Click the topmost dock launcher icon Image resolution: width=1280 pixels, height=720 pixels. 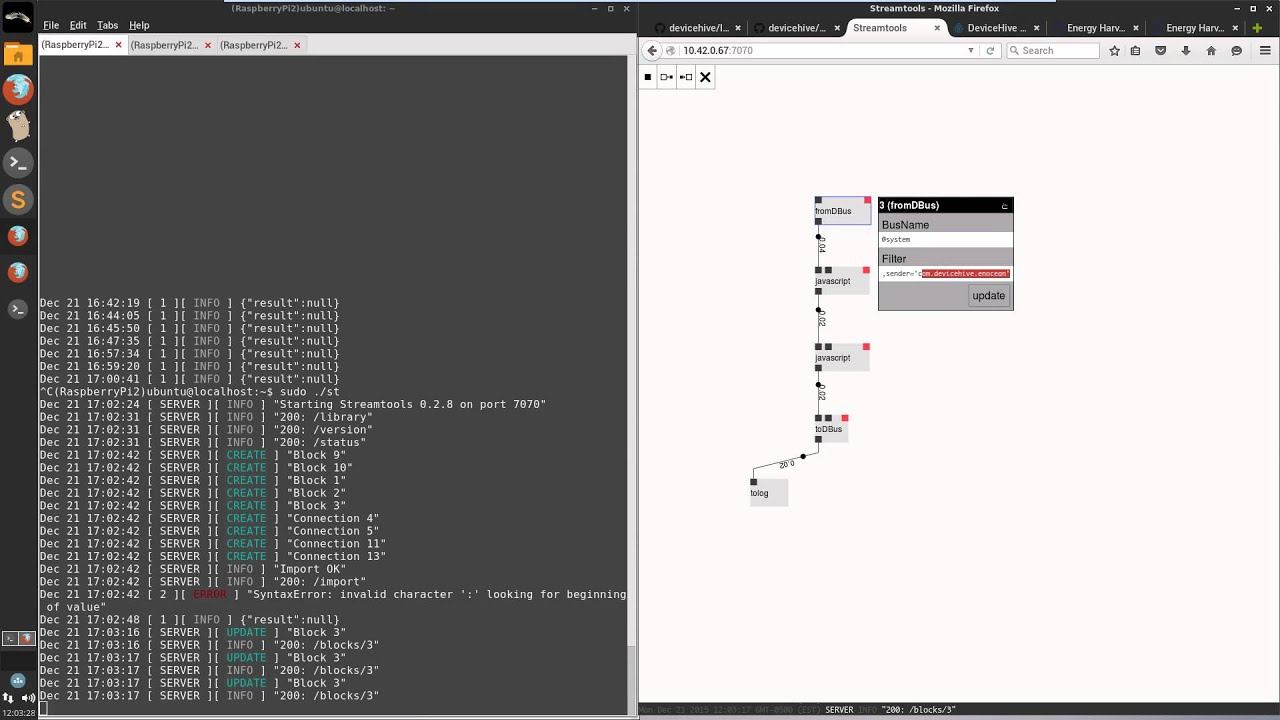click(18, 18)
